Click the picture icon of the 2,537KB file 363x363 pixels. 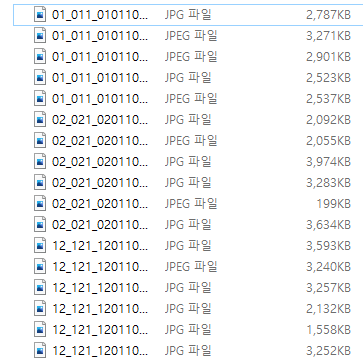pyautogui.click(x=40, y=99)
